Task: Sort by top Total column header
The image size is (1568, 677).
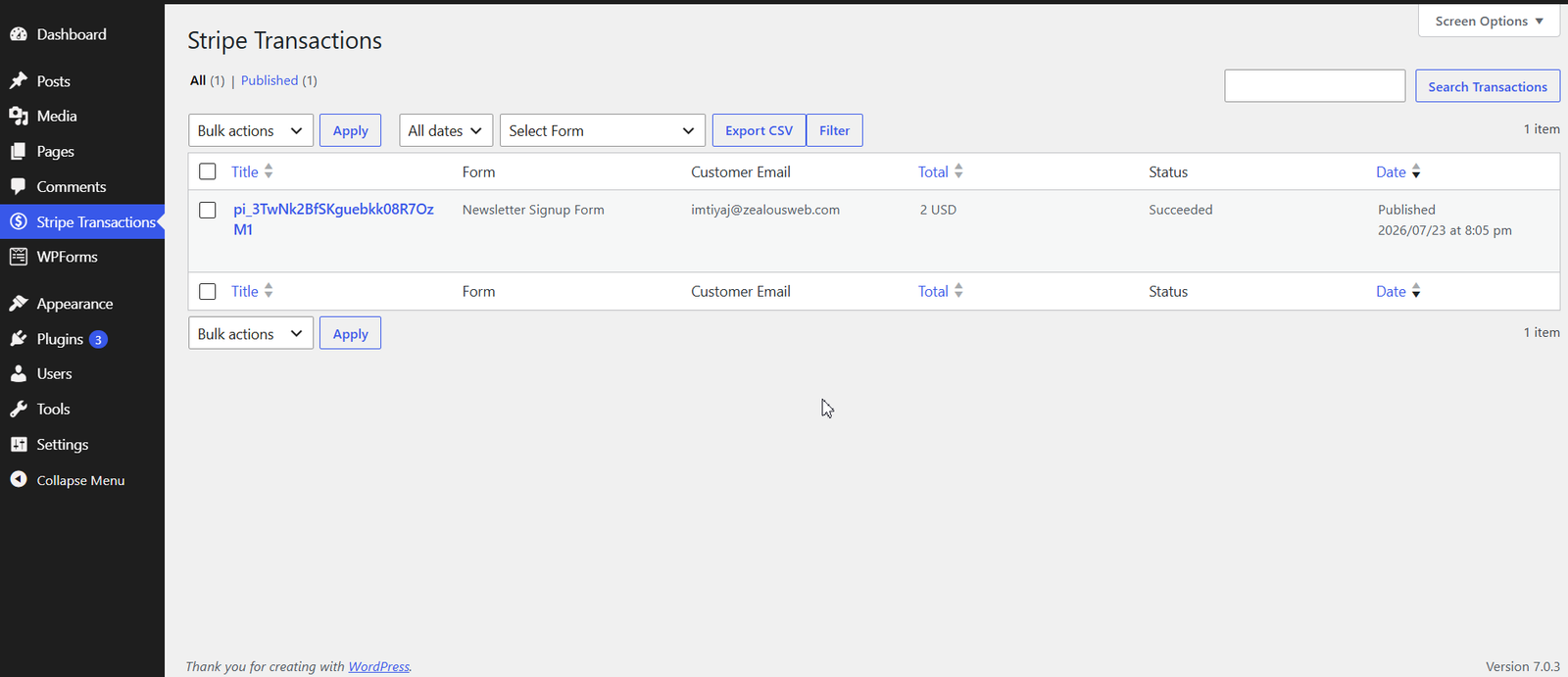Action: [933, 171]
